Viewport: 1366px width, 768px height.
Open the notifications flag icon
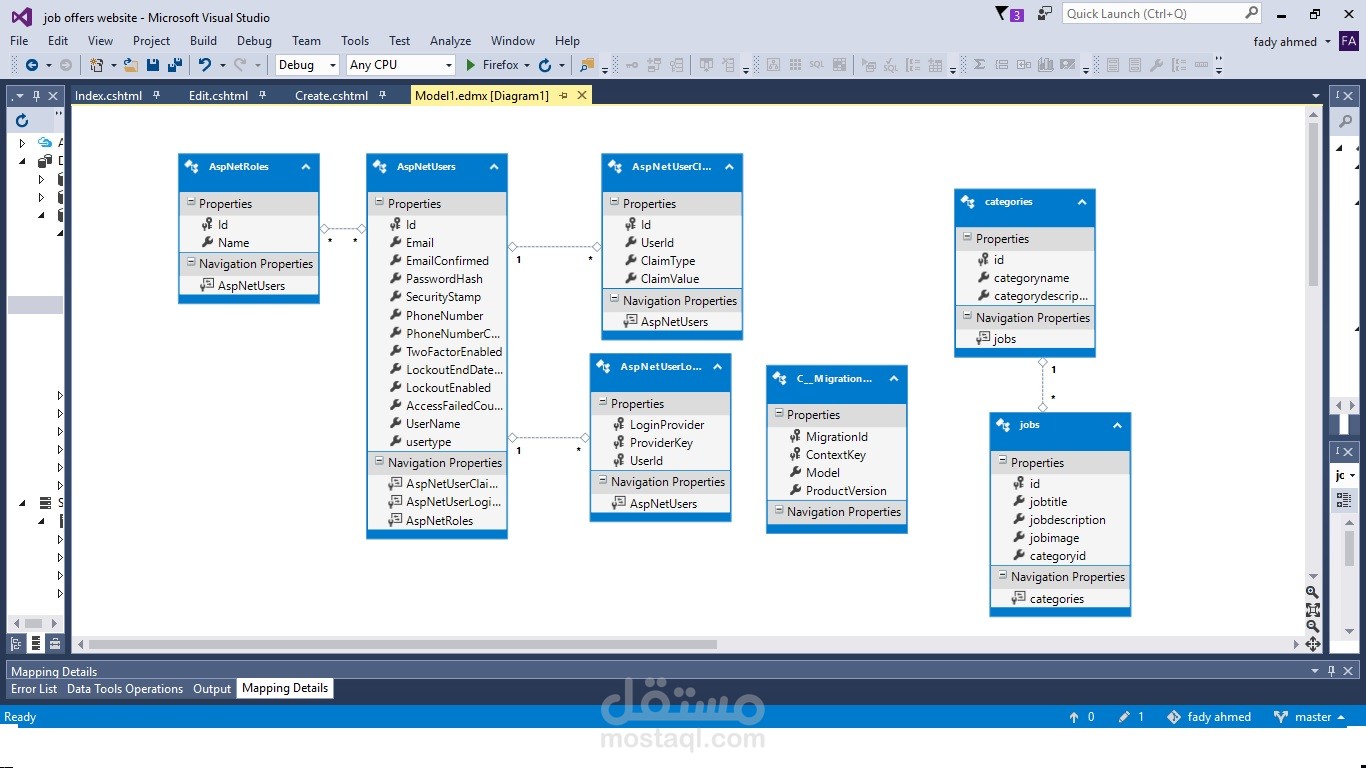pyautogui.click(x=1003, y=14)
